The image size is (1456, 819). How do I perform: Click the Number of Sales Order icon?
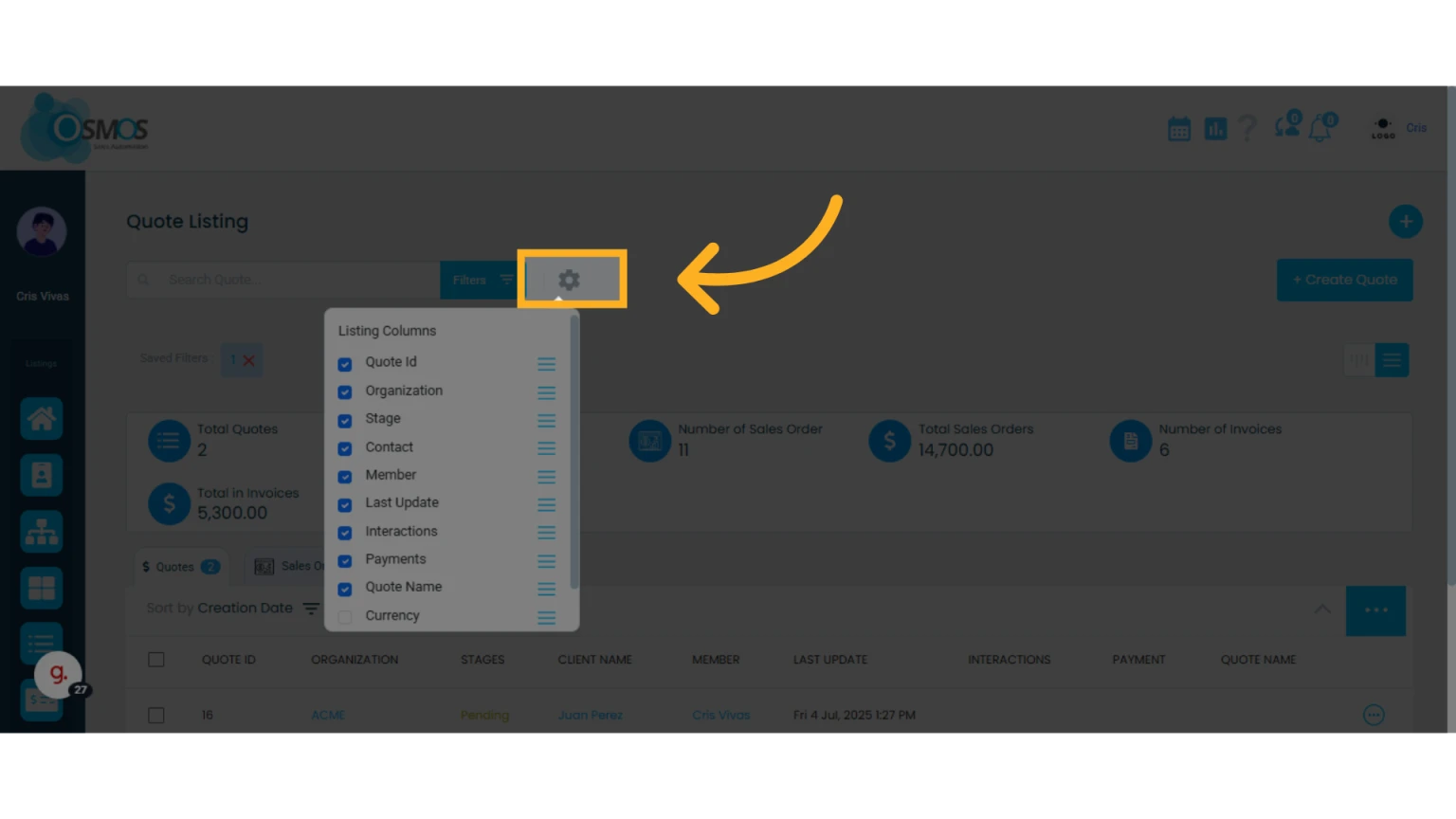pos(650,441)
